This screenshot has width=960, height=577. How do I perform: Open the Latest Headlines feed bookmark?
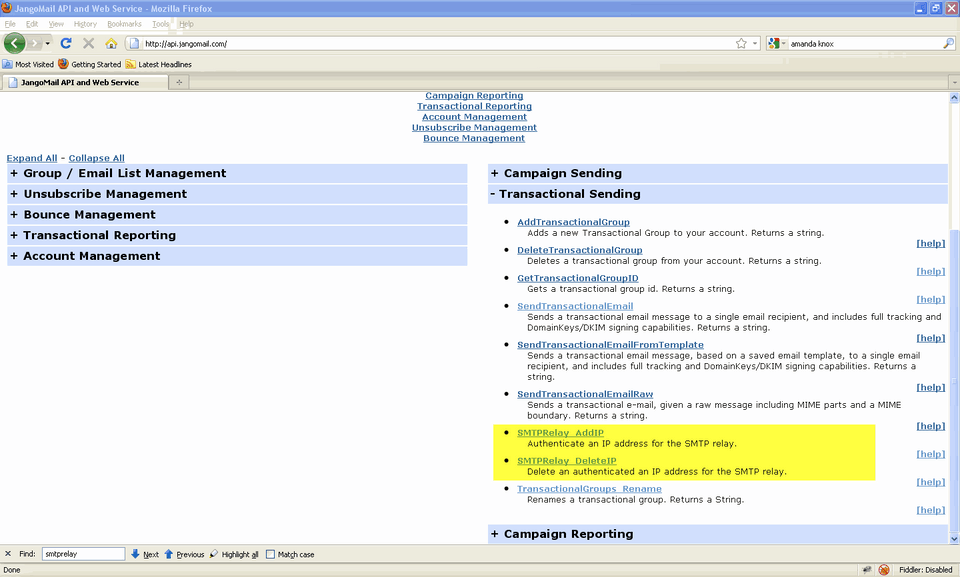tap(159, 64)
